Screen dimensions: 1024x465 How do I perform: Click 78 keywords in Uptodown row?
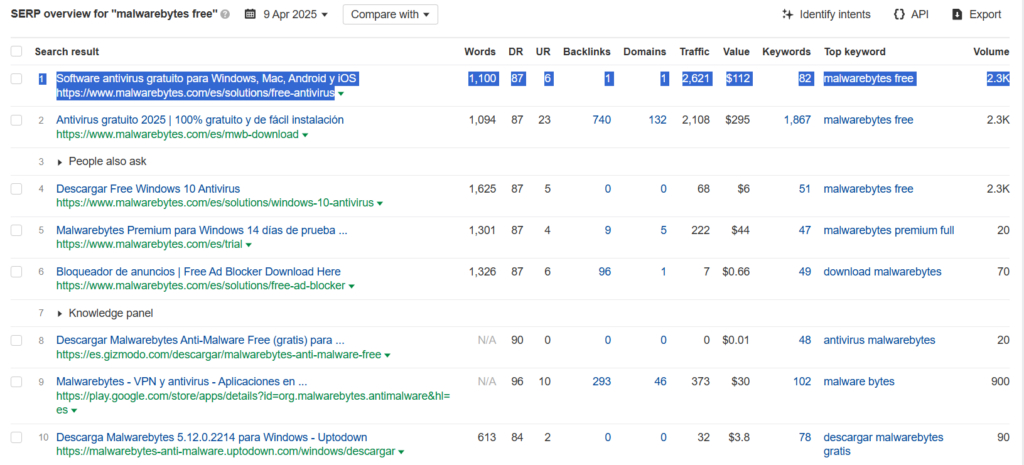point(805,438)
